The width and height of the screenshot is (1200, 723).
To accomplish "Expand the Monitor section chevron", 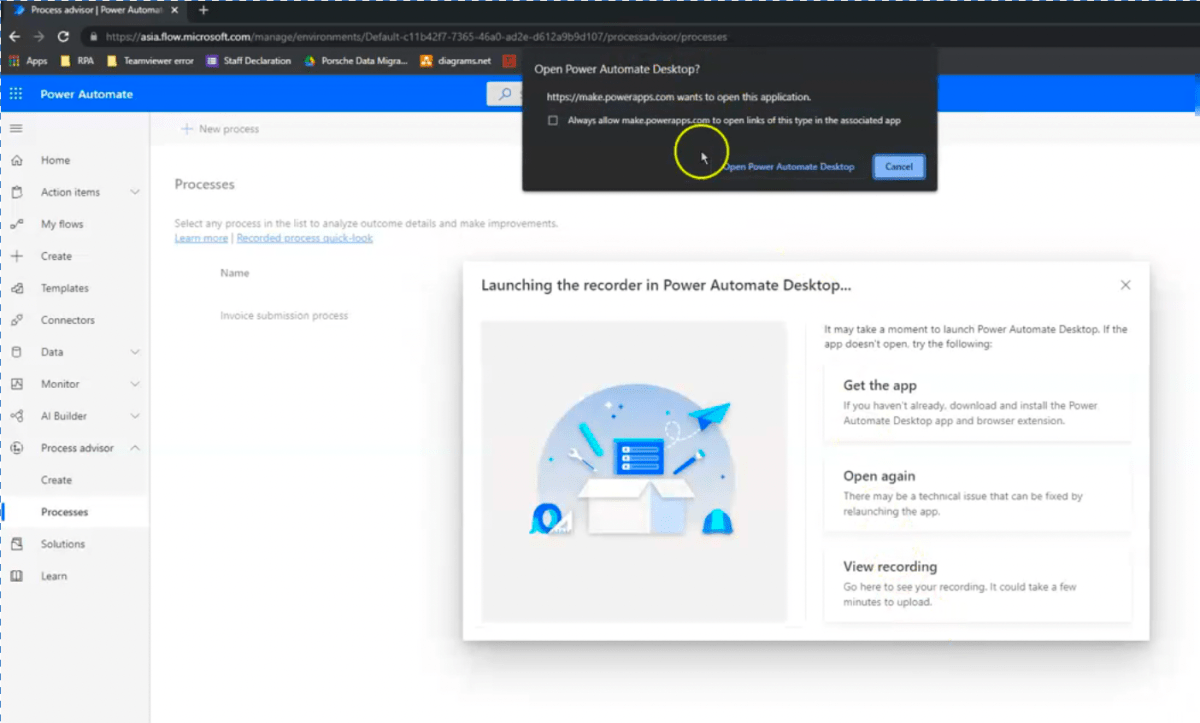I will pos(135,384).
